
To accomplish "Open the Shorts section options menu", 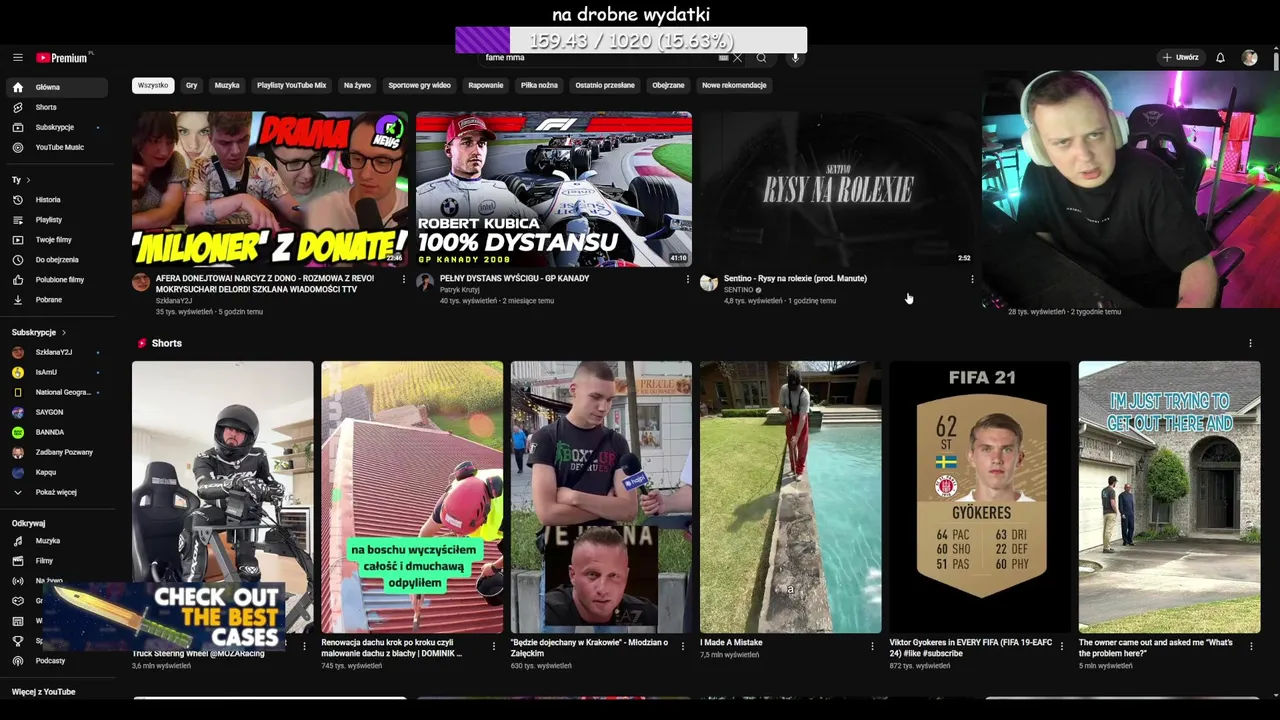I will 1250,343.
